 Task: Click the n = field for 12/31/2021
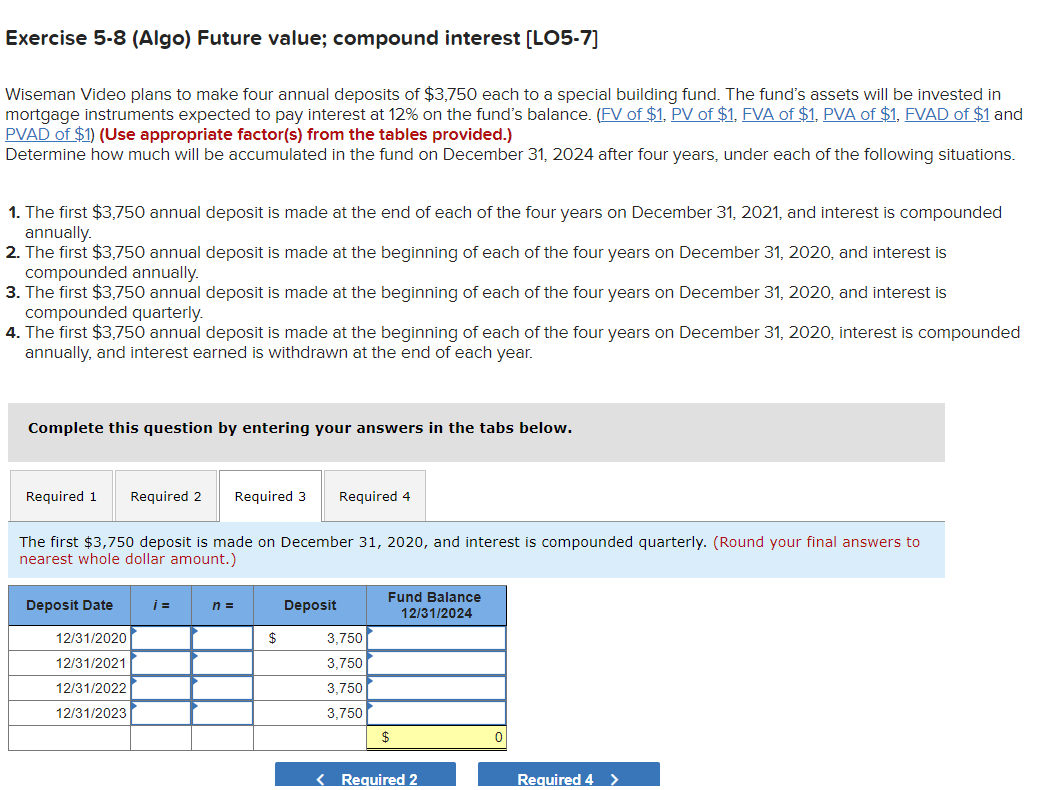click(x=222, y=663)
